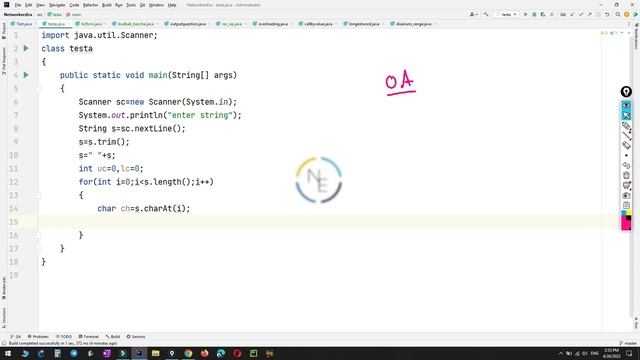The width and height of the screenshot is (640, 360).
Task: Open Firefox from the taskbar
Action: (204, 353)
